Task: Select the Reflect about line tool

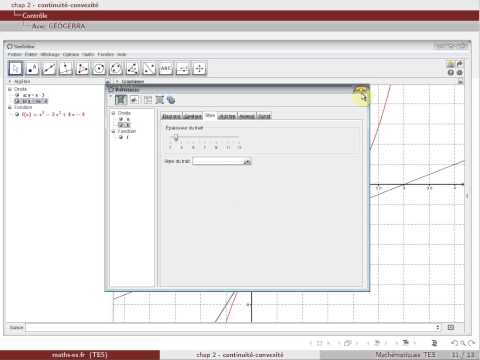Action: pyautogui.click(x=149, y=69)
